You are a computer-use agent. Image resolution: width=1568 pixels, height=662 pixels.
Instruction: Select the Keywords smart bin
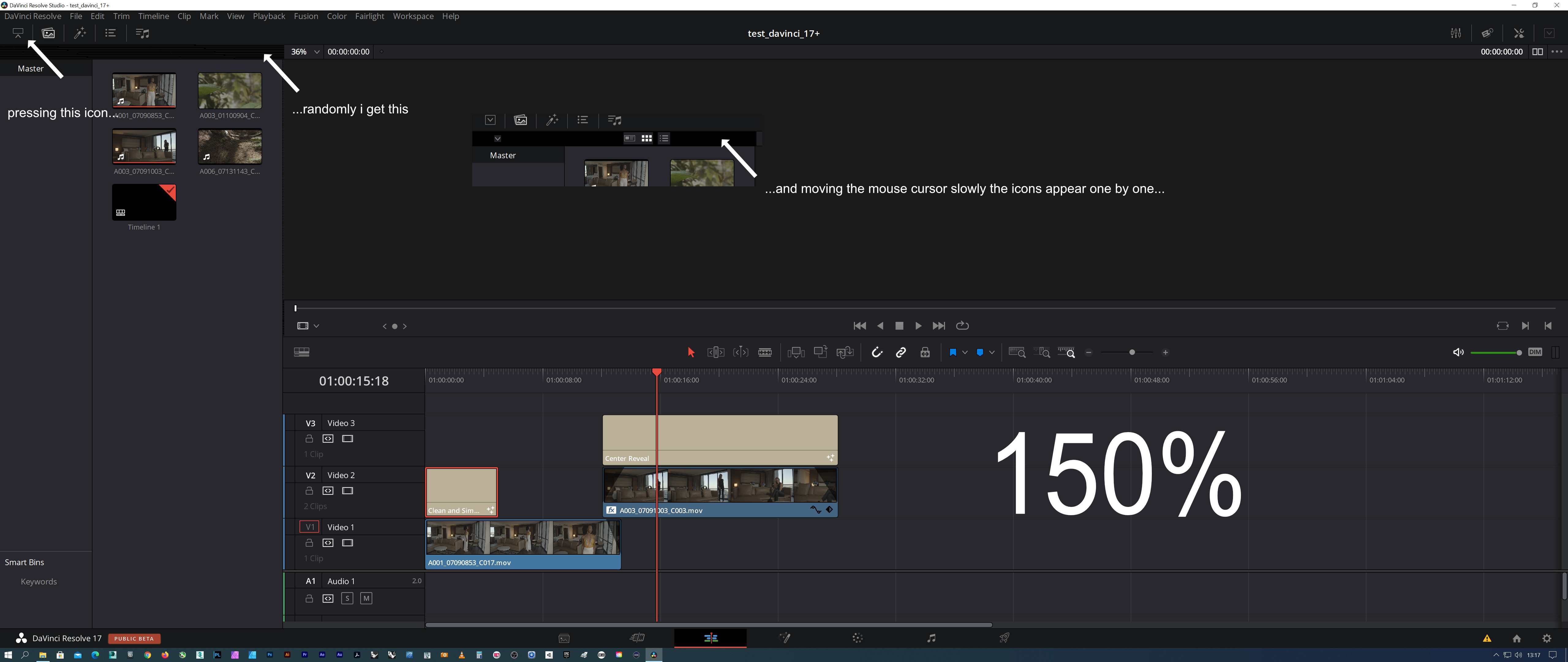pyautogui.click(x=39, y=582)
